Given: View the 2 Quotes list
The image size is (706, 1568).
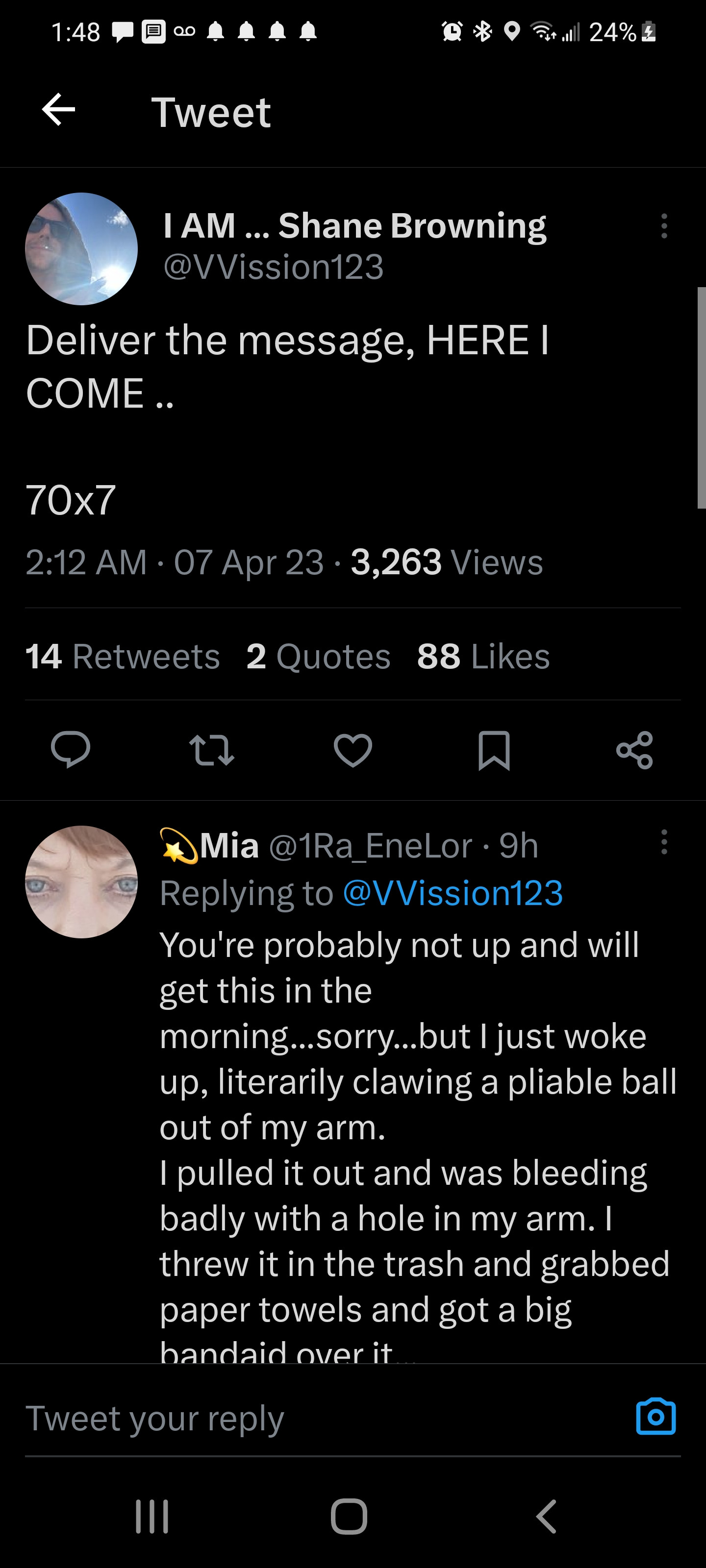Looking at the screenshot, I should 318,656.
